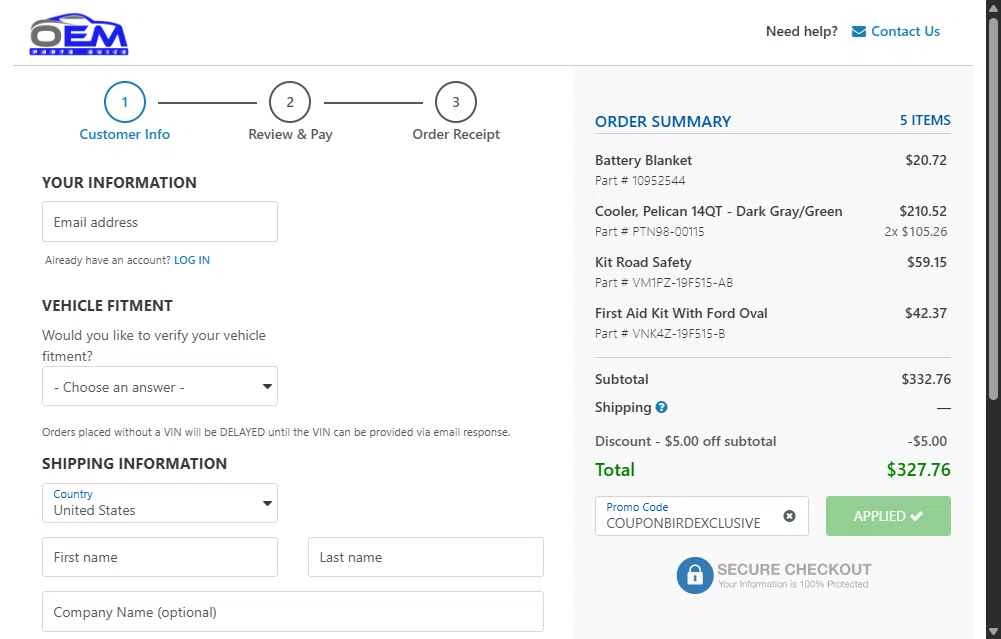Click First Aid Kit With Ford Oval item

(x=681, y=313)
